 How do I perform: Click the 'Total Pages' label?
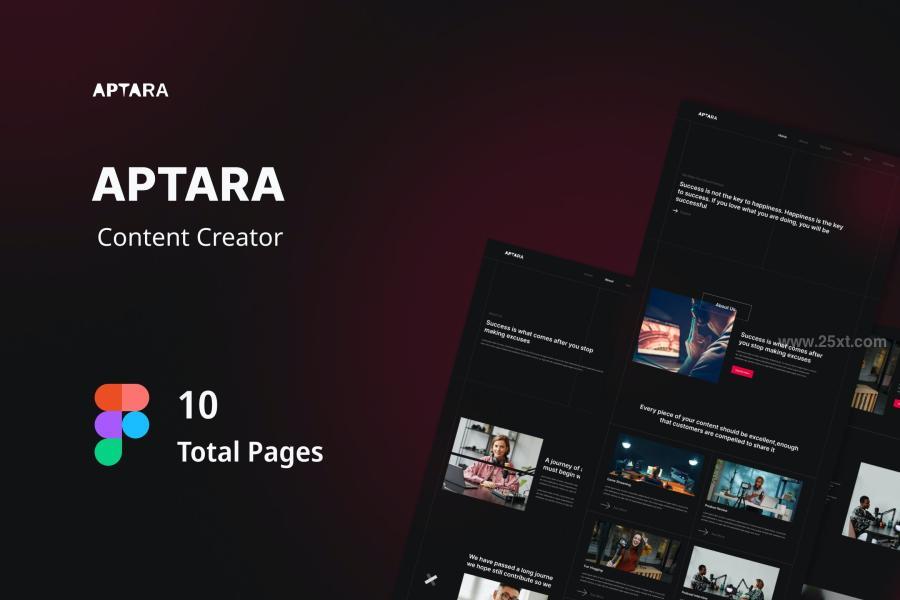pyautogui.click(x=250, y=452)
